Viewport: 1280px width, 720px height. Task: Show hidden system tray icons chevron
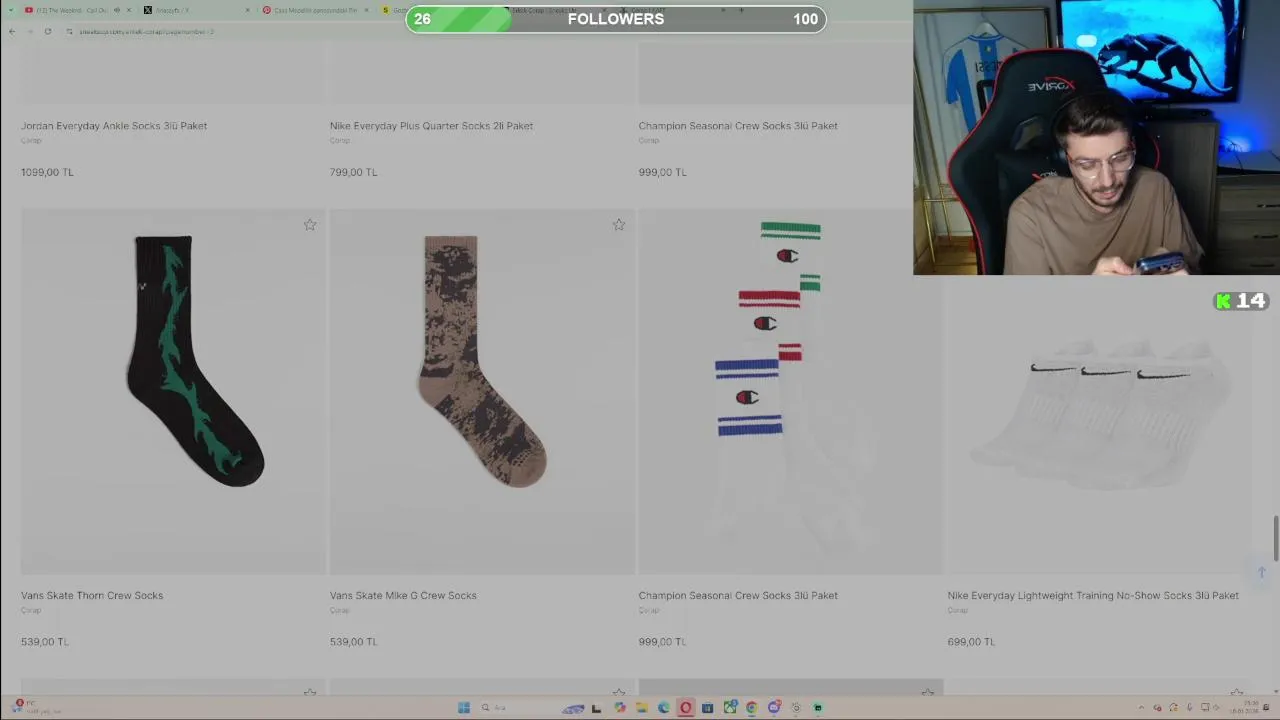click(x=1142, y=708)
